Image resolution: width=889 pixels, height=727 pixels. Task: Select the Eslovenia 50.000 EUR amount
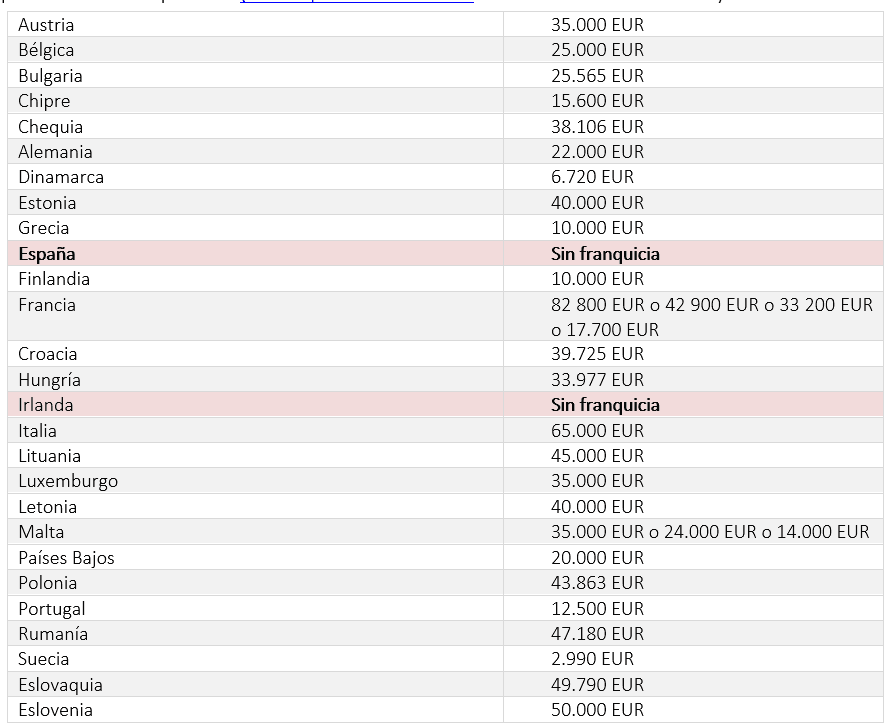[x=597, y=710]
